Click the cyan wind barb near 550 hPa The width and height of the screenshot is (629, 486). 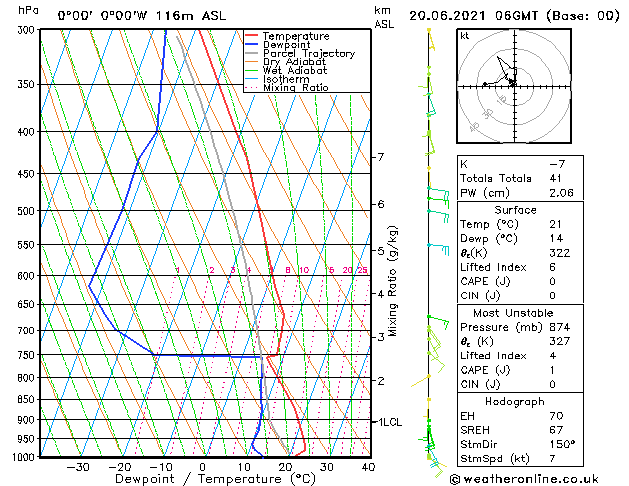coord(439,249)
